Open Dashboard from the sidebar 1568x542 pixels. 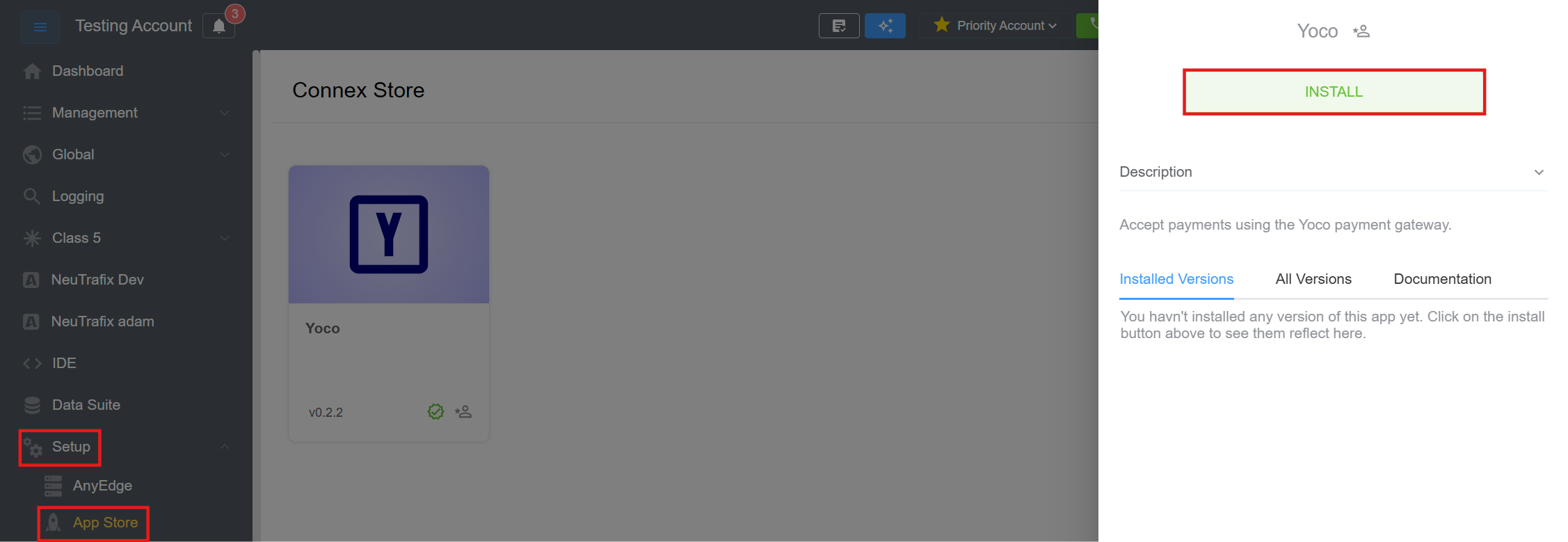tap(87, 71)
